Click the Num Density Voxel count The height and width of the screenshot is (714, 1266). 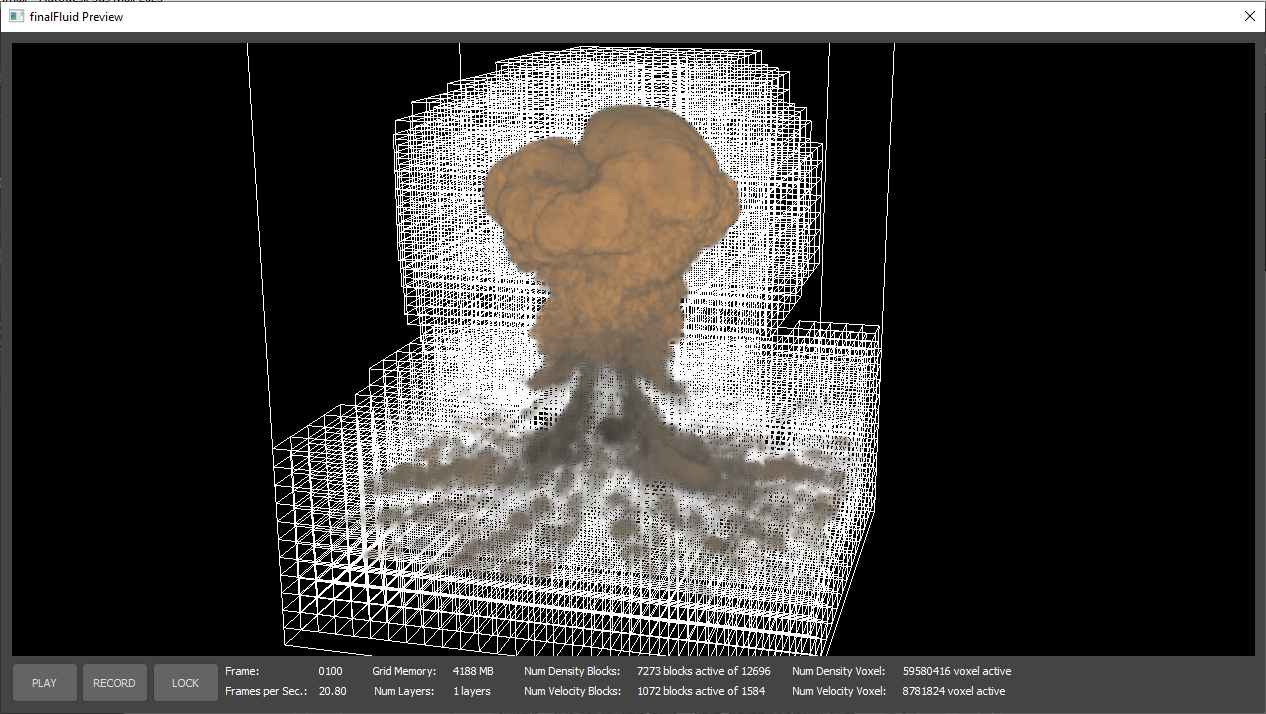(x=956, y=671)
